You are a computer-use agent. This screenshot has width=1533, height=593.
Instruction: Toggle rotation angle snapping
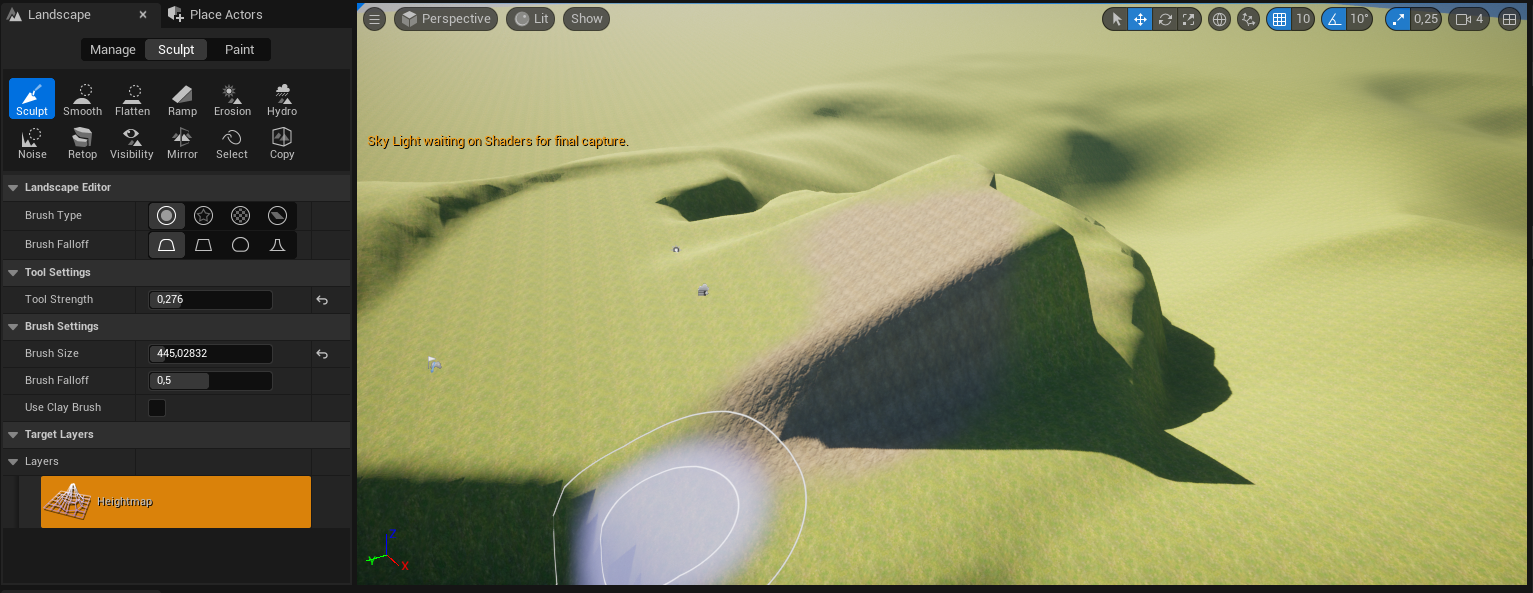1334,19
